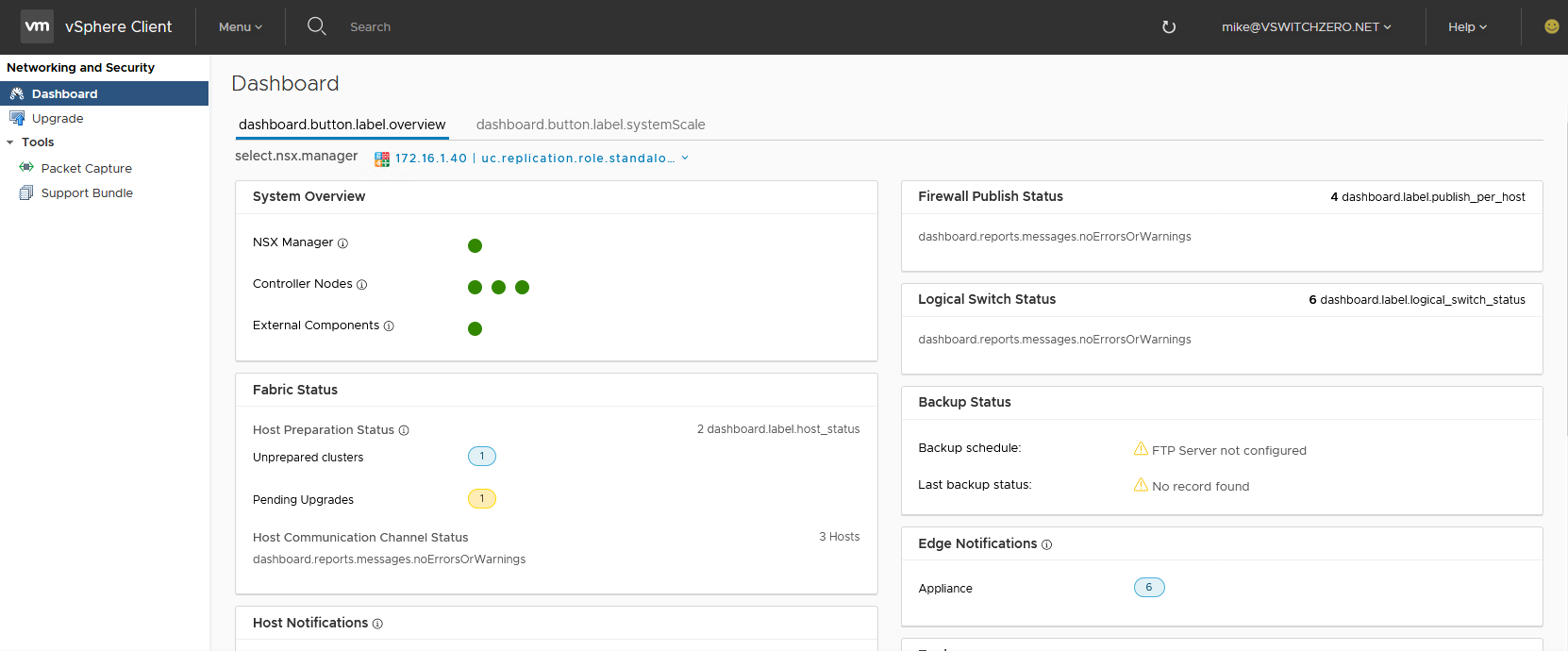This screenshot has height=651, width=1568.
Task: Open the Menu dropdown
Action: click(240, 27)
